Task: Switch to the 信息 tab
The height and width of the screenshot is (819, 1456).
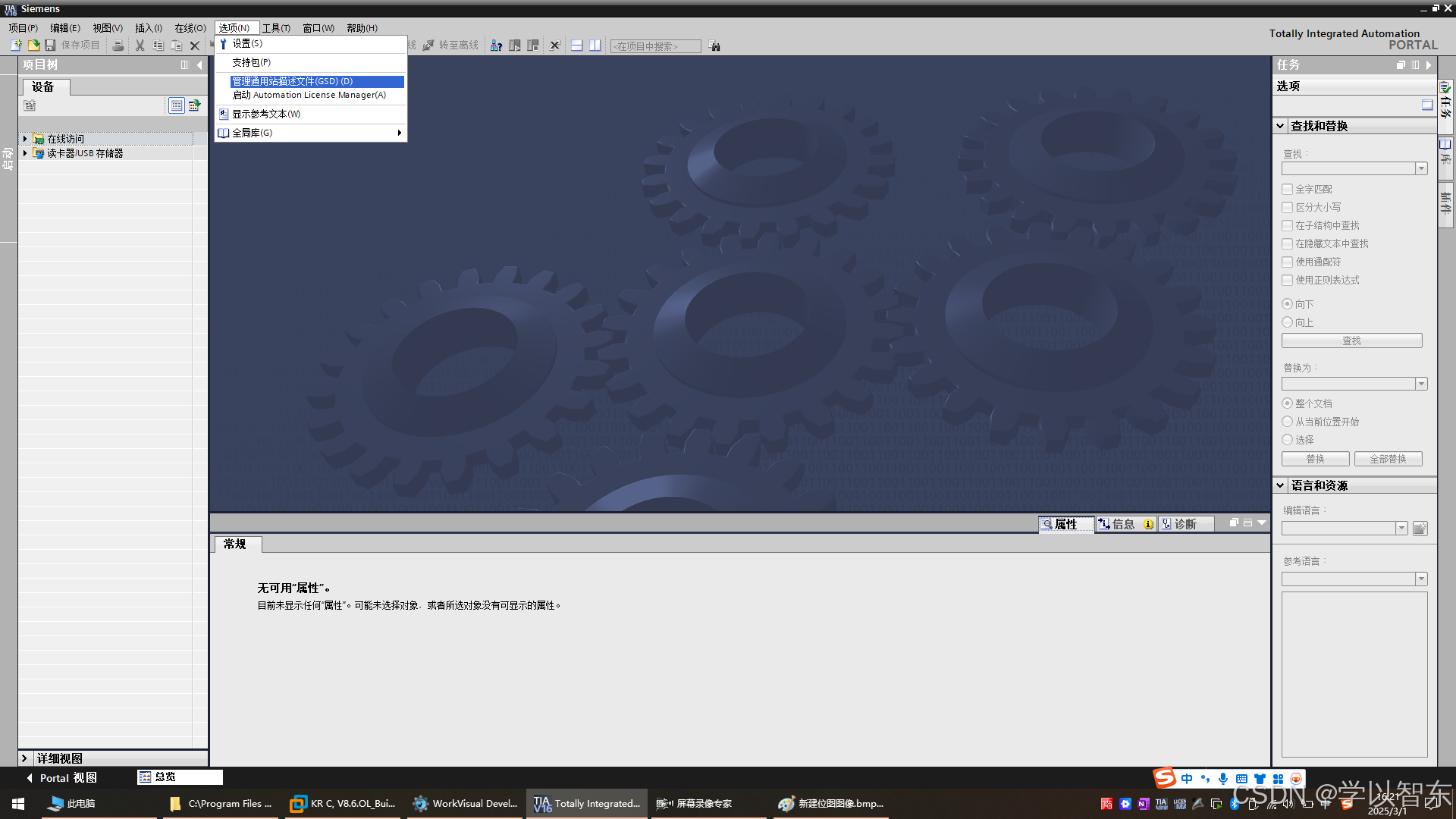Action: pyautogui.click(x=1122, y=524)
